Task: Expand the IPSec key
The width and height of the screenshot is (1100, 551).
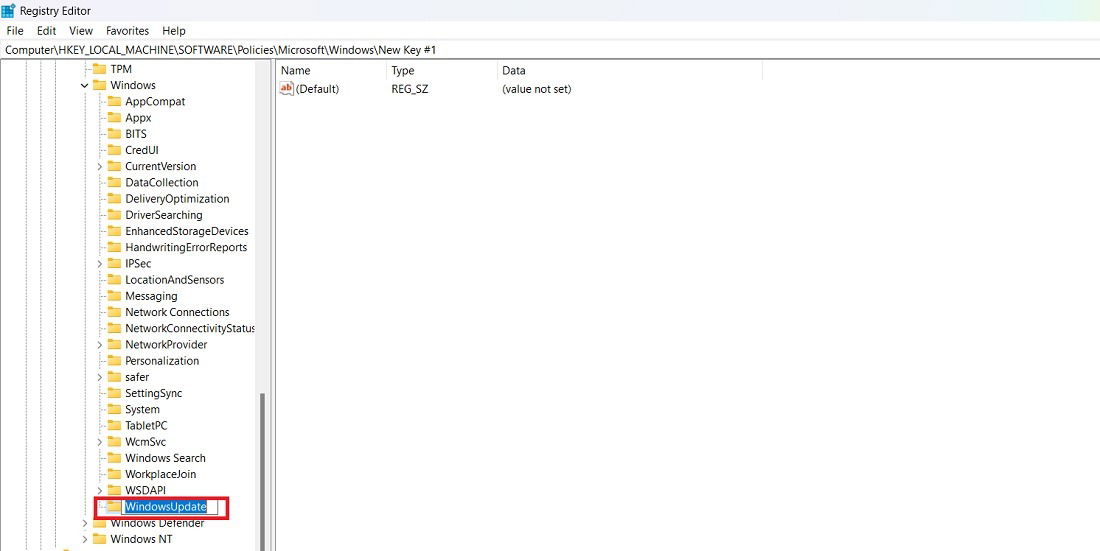Action: [99, 264]
